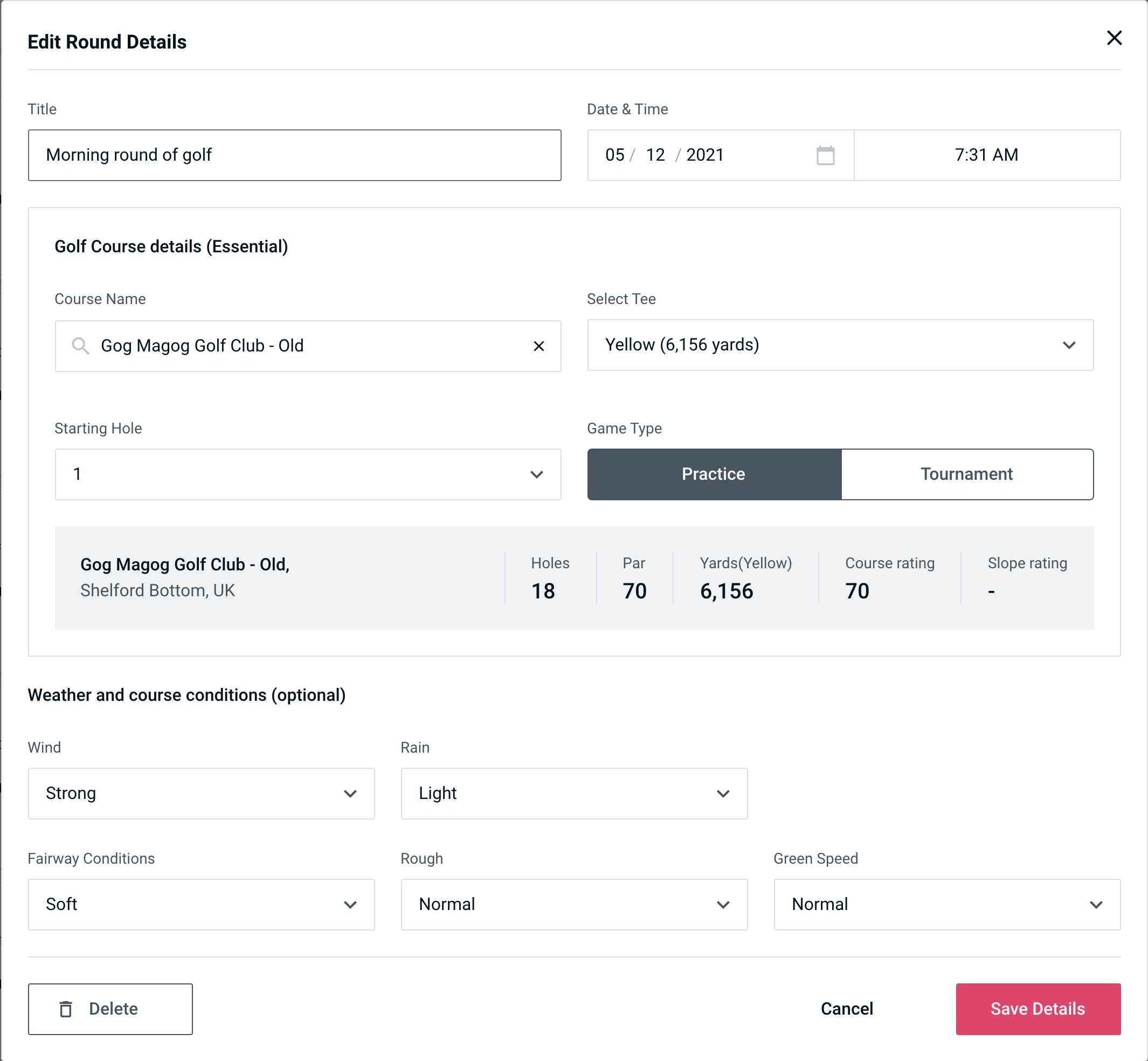Click the delete/trash icon button
1148x1061 pixels.
tap(67, 1008)
